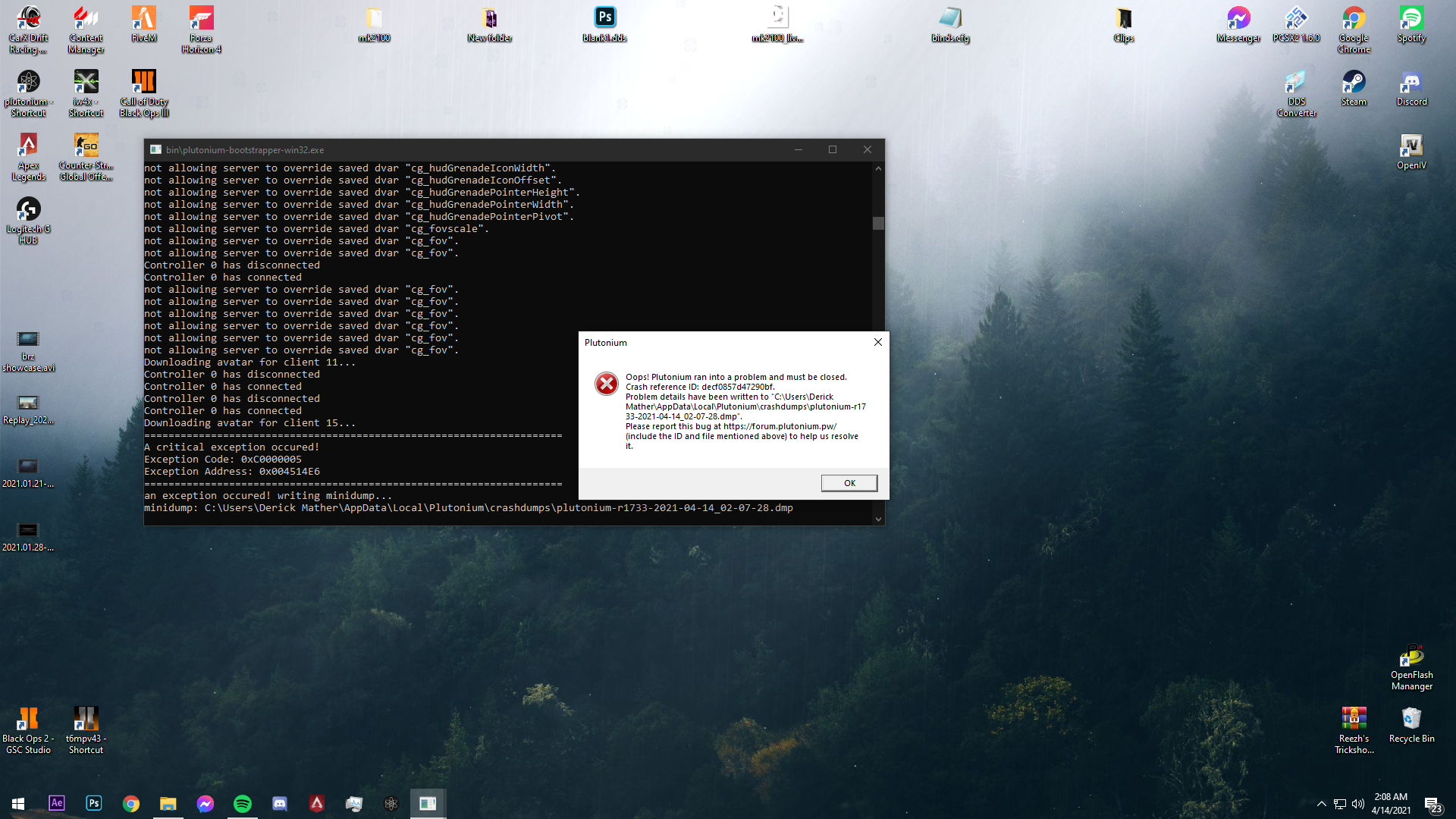The image size is (1456, 819).
Task: Select the t6mpv43 Shortcut desktop icon
Action: point(86,731)
